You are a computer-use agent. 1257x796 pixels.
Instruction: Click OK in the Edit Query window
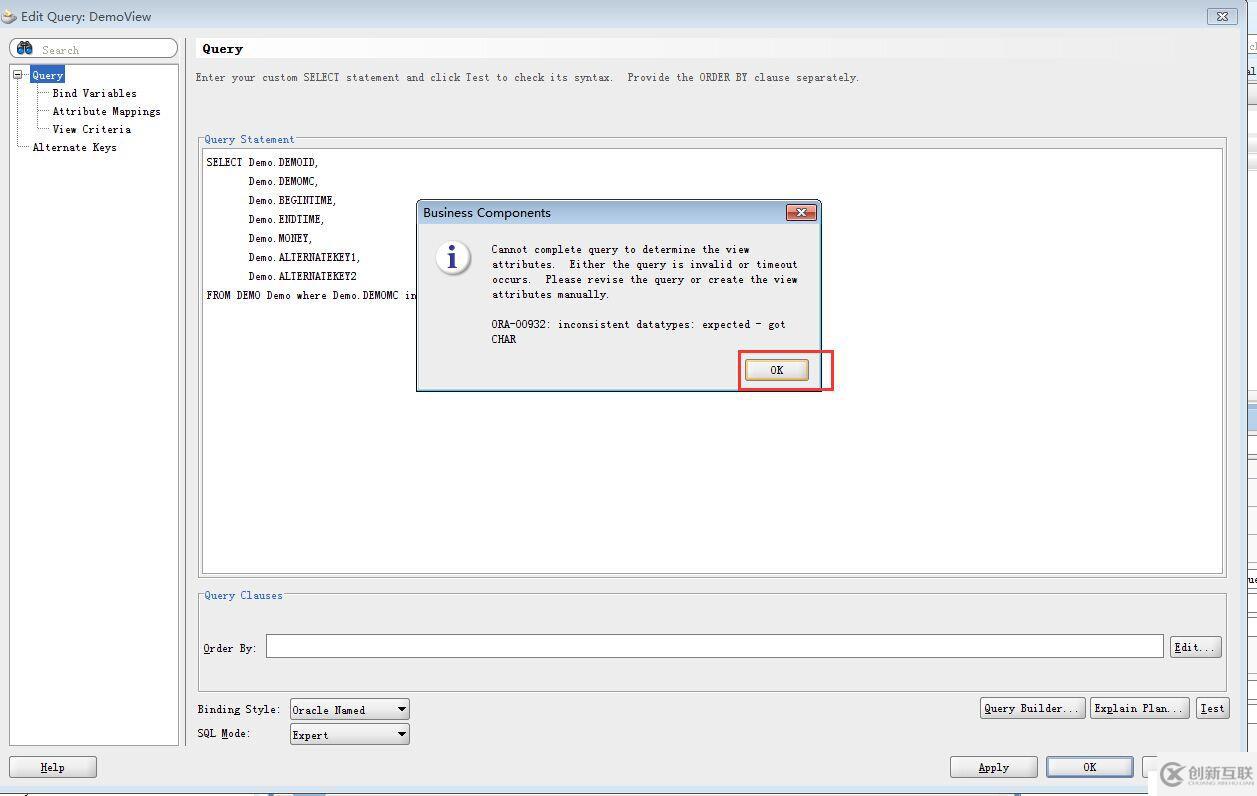pos(1089,767)
